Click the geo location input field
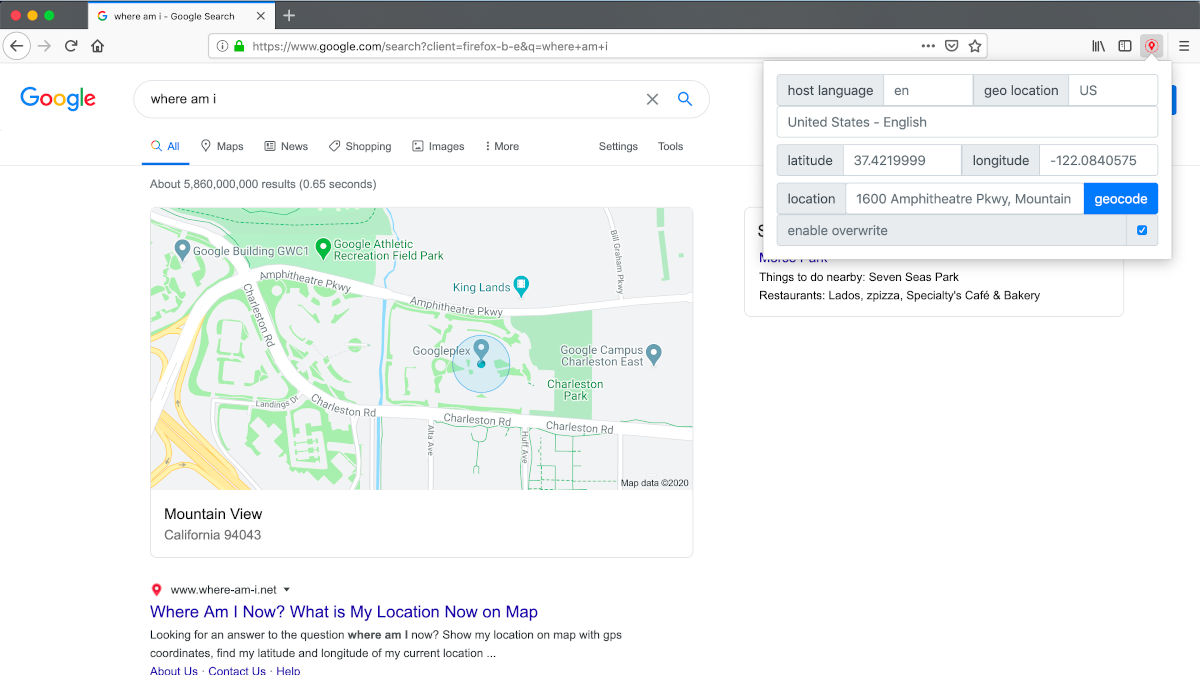Screen dimensions: 1200x675 (x=1113, y=90)
